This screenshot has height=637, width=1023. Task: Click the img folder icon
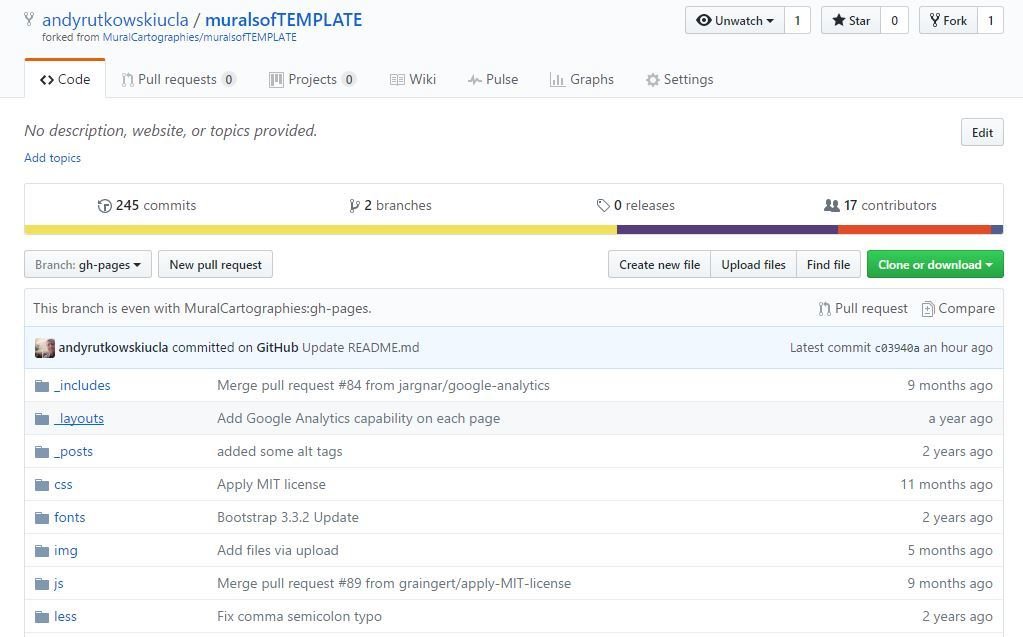pyautogui.click(x=42, y=550)
